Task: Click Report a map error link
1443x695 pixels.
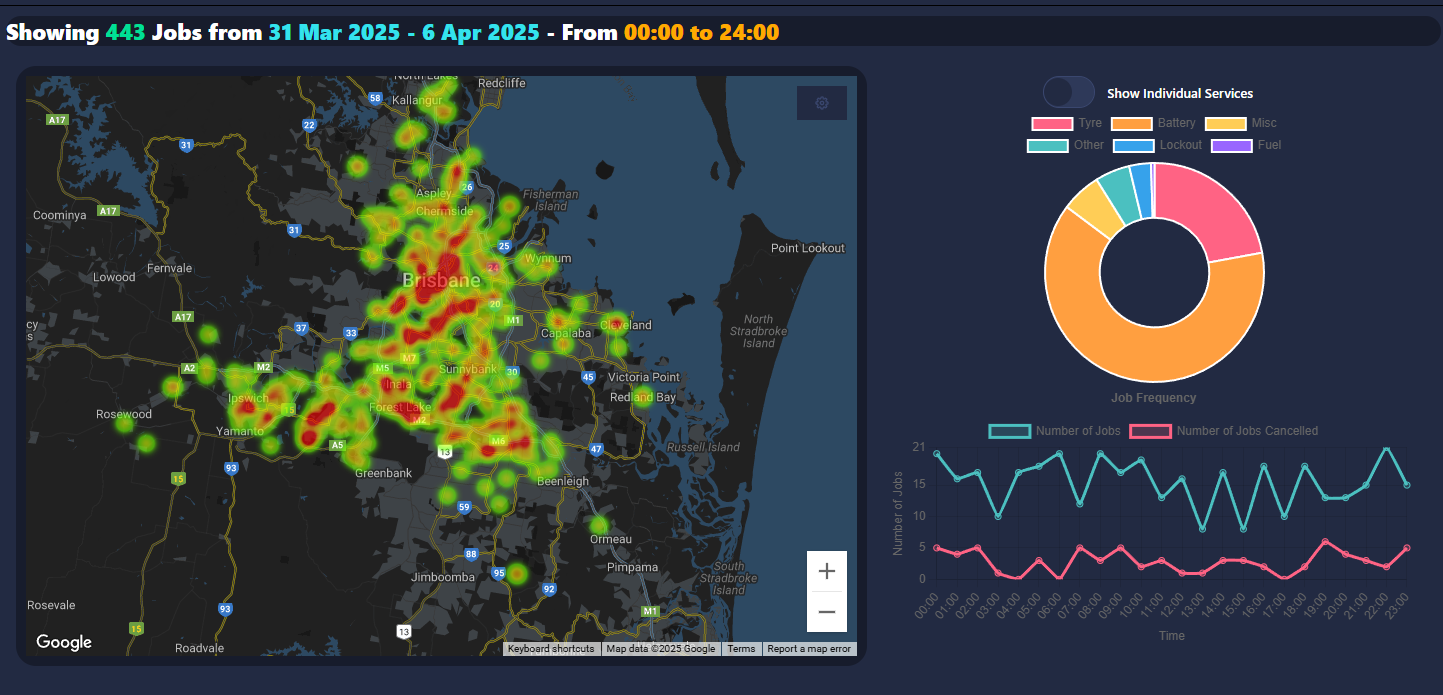Action: coord(809,649)
